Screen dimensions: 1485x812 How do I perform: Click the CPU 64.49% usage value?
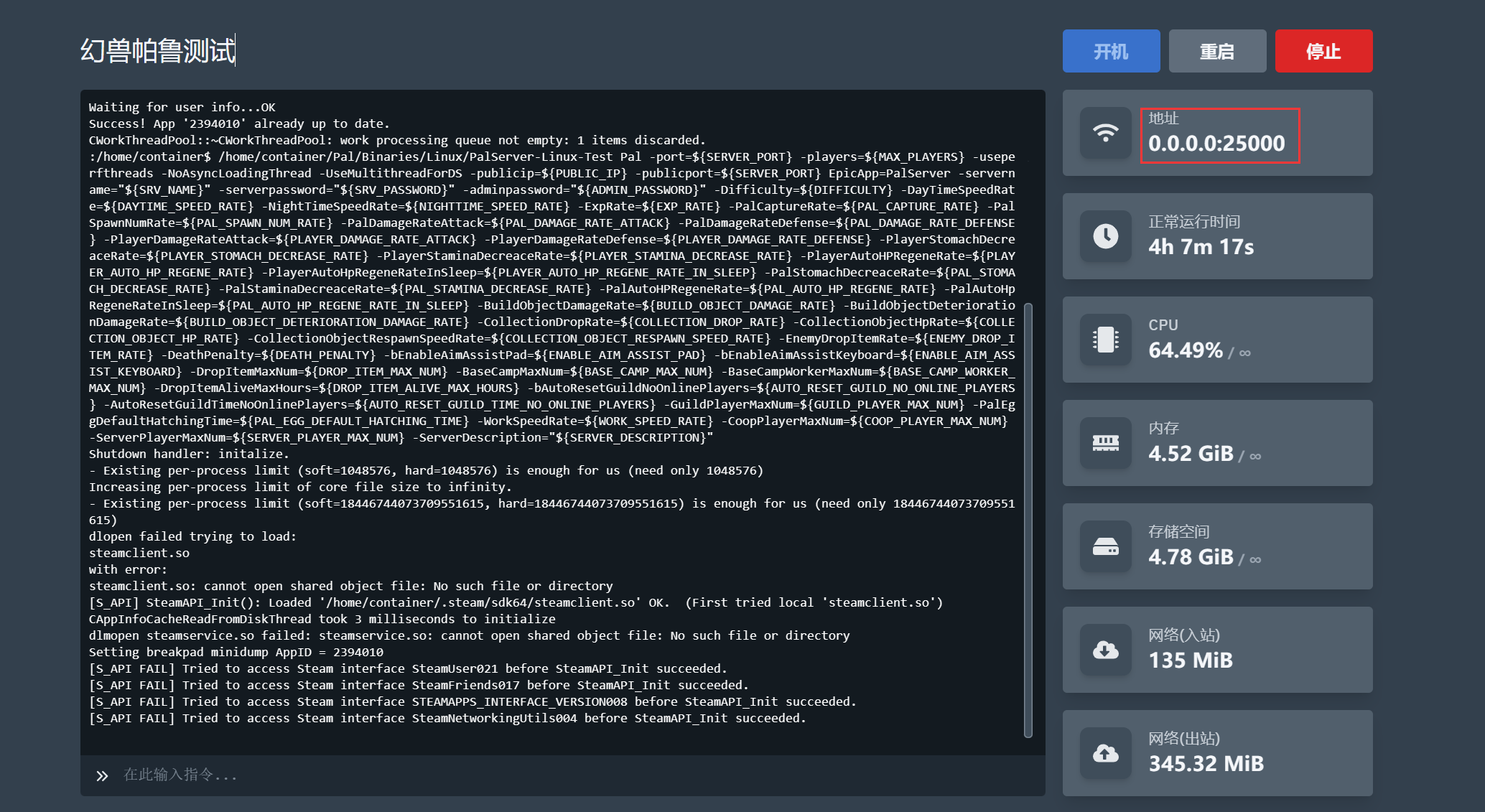[x=1185, y=350]
